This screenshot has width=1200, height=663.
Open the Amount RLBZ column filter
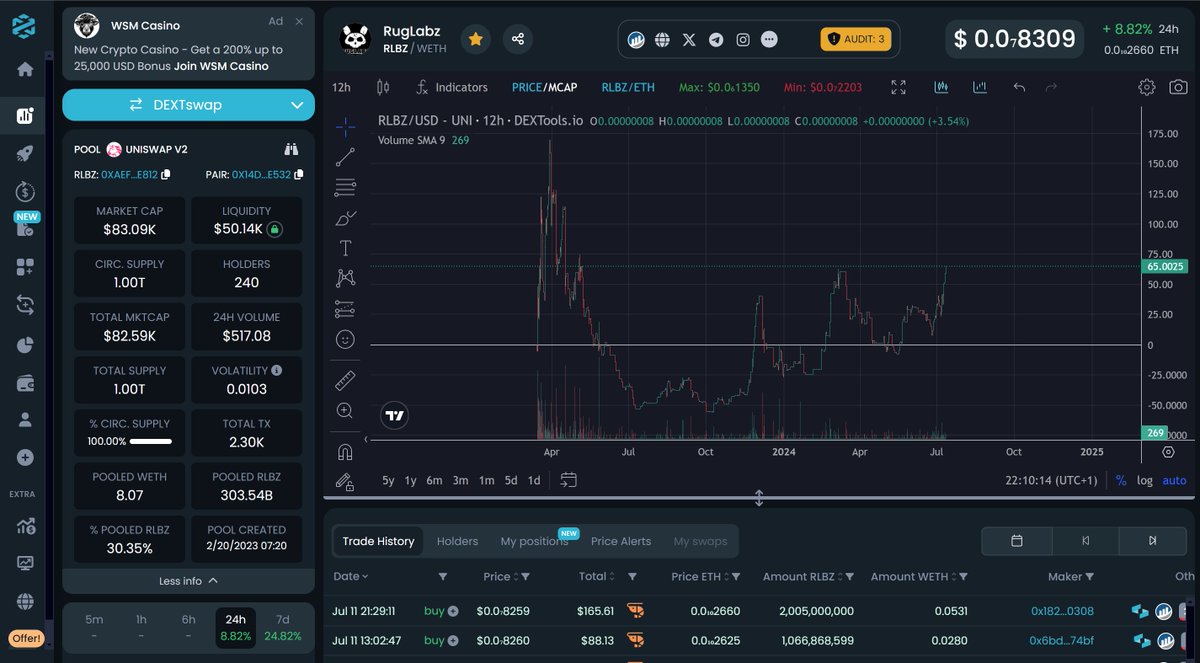(849, 576)
